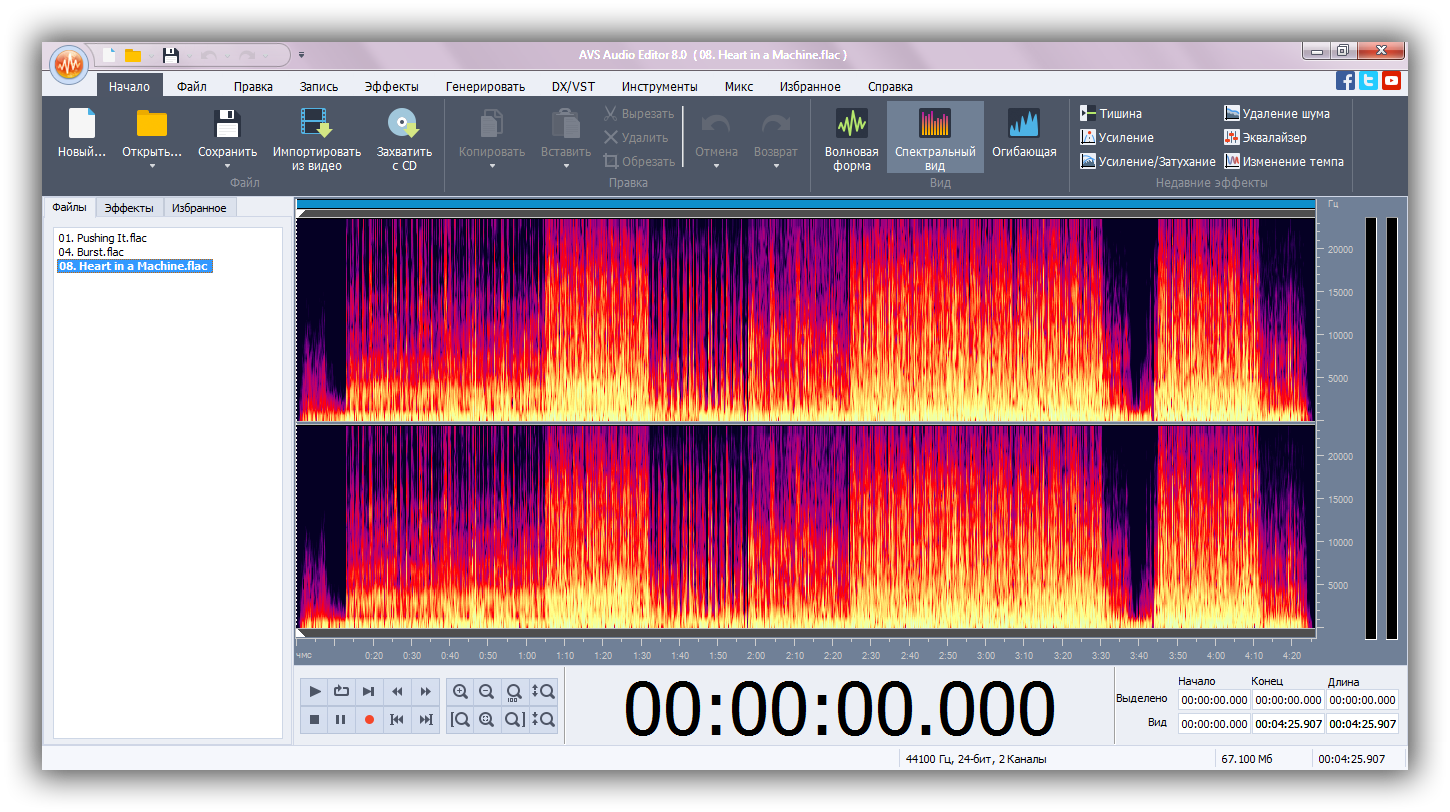Click zoom to selection magnifier
1450x812 pixels.
tap(487, 719)
